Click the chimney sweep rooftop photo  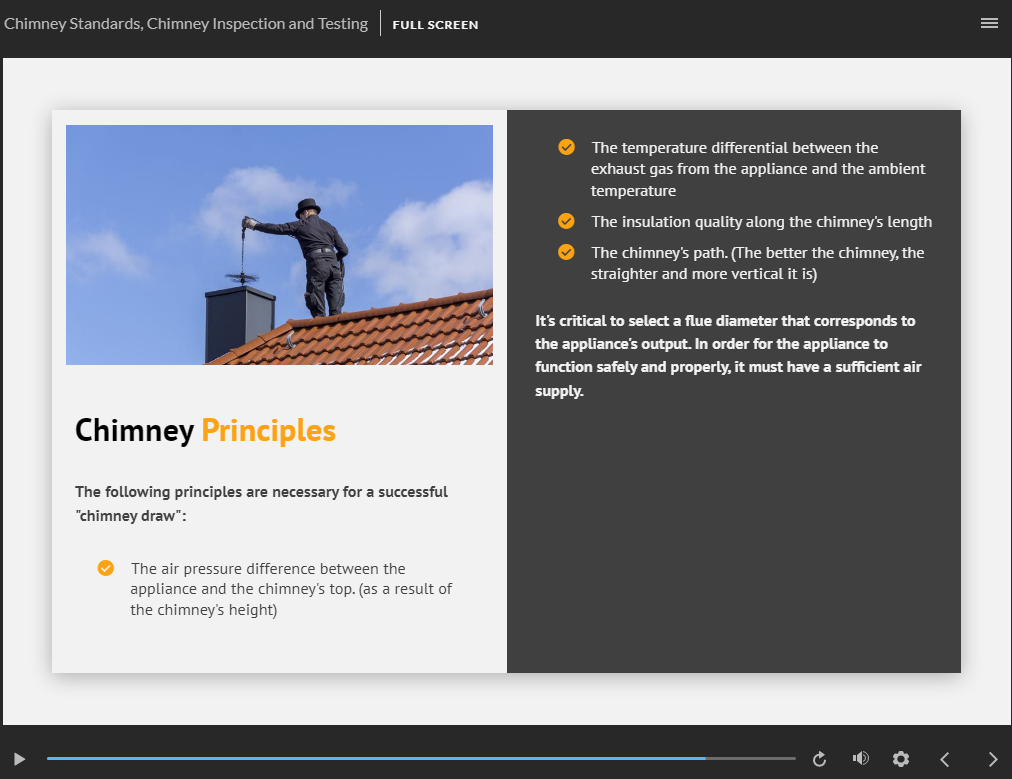[x=279, y=244]
